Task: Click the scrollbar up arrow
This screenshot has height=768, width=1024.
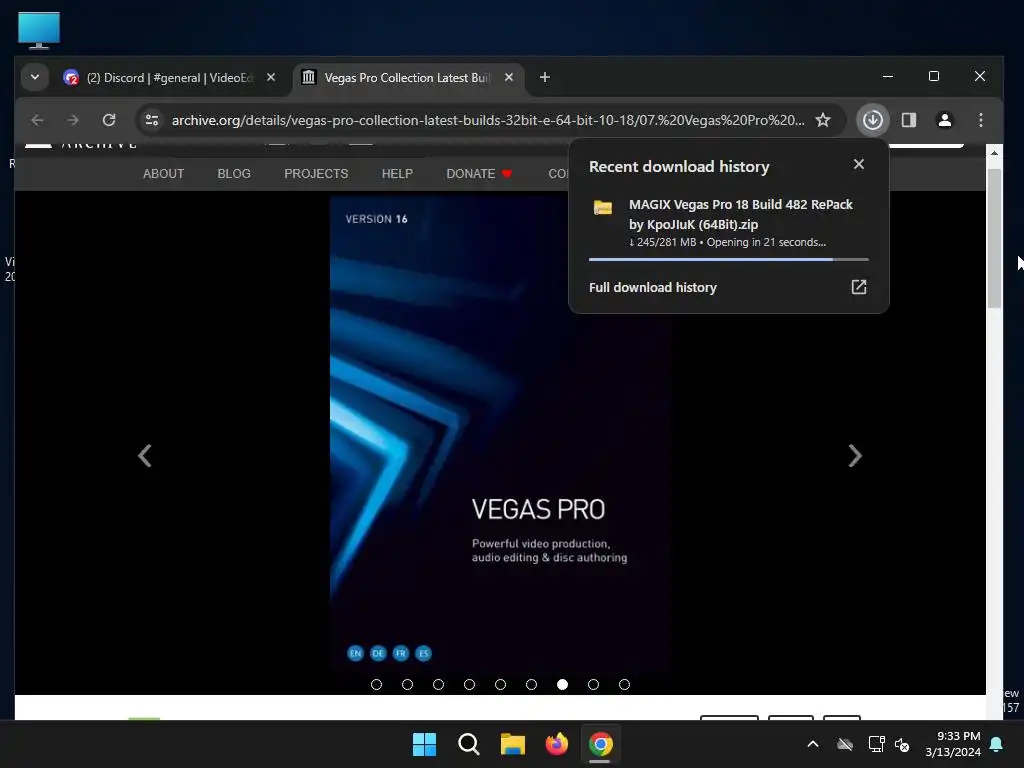Action: pyautogui.click(x=994, y=153)
